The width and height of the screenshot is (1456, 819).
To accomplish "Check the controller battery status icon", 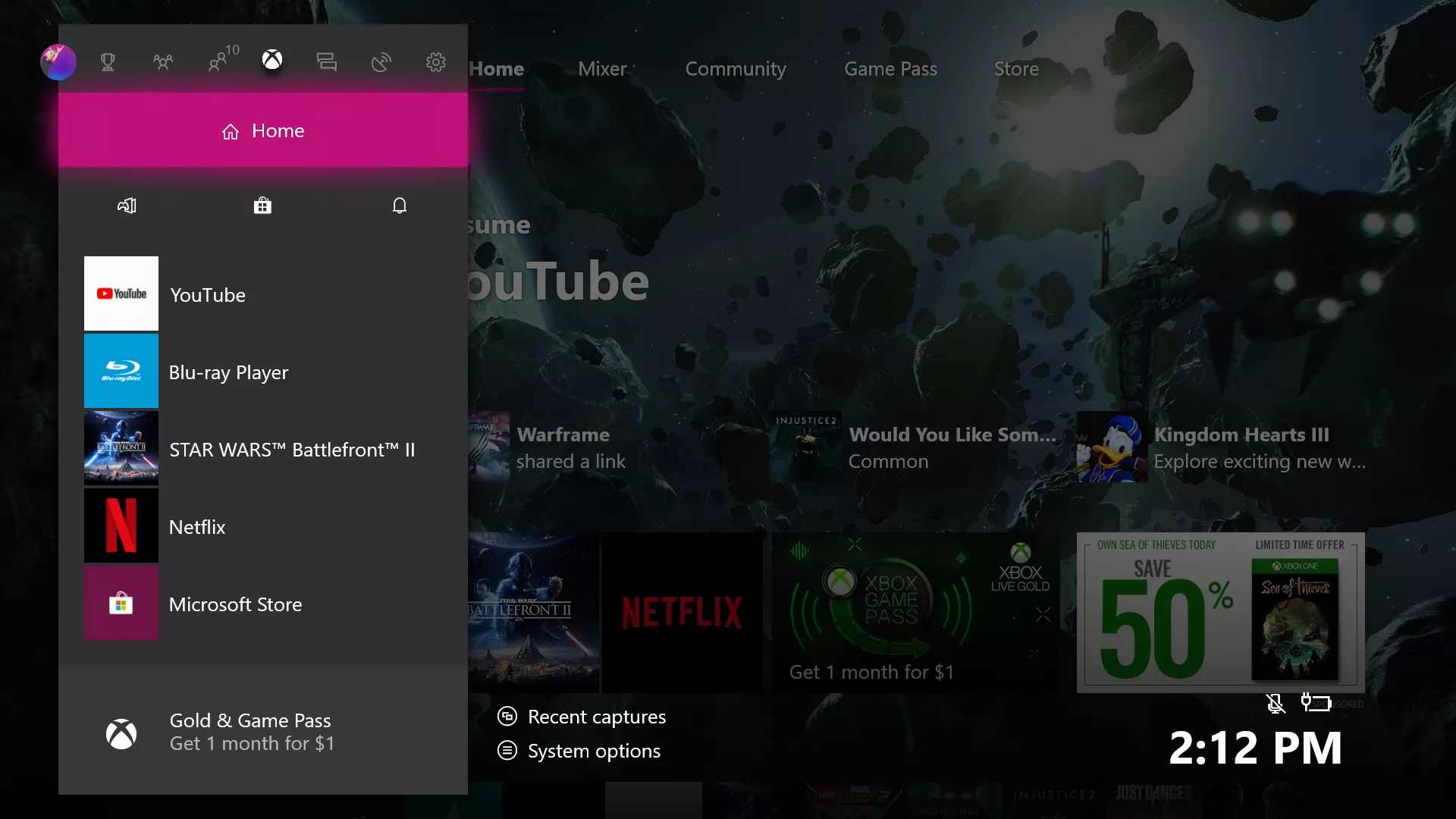I will pyautogui.click(x=1316, y=702).
